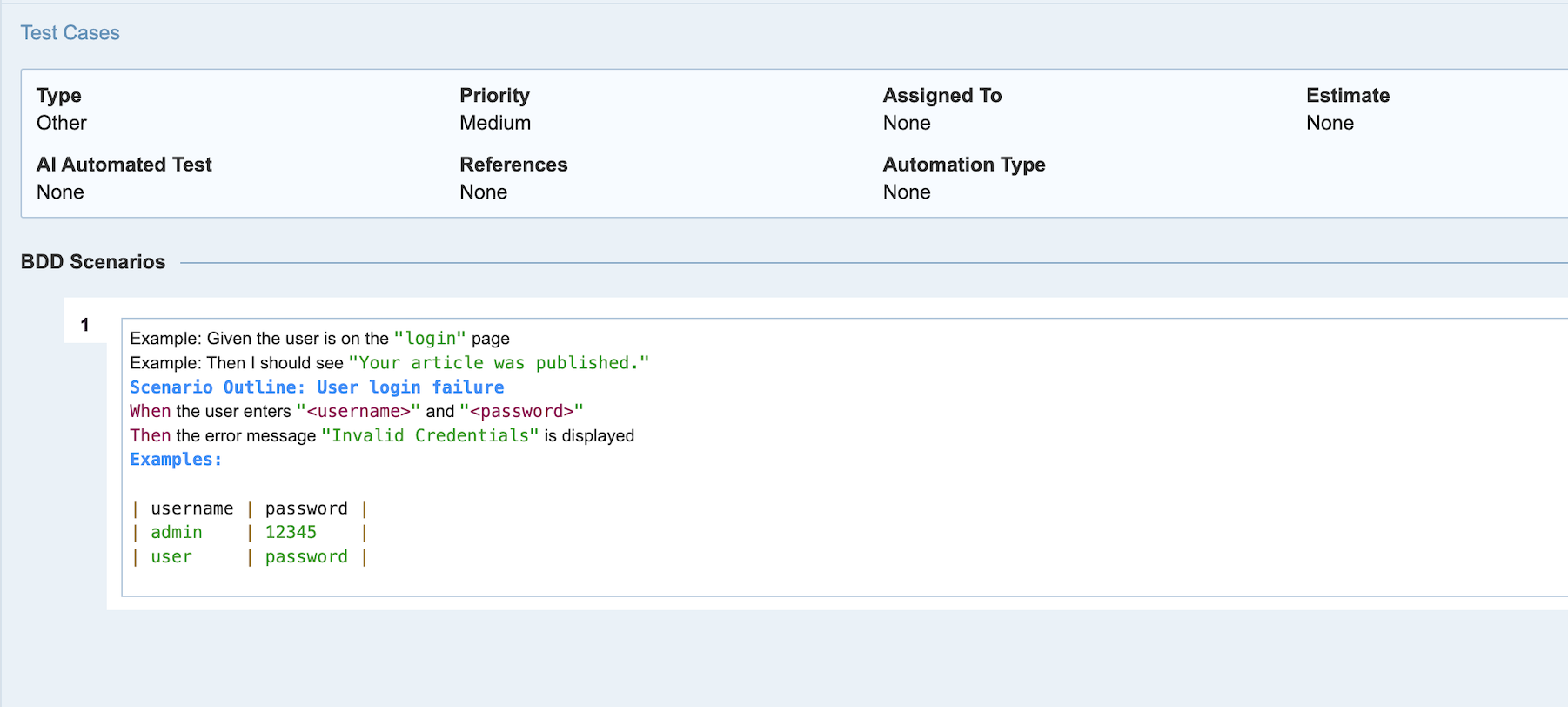Select the "None" value under AI Automated Test
The image size is (1568, 707).
coord(60,192)
